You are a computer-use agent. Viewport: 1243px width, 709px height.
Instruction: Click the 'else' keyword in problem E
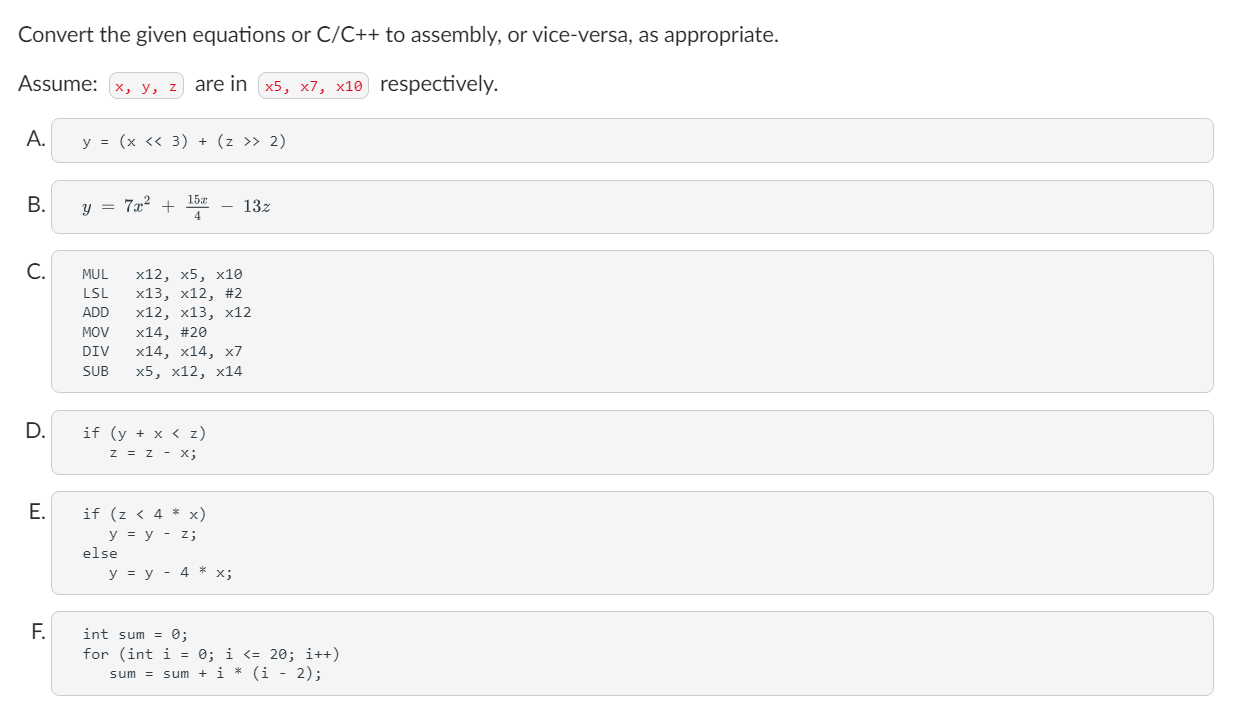[x=100, y=553]
